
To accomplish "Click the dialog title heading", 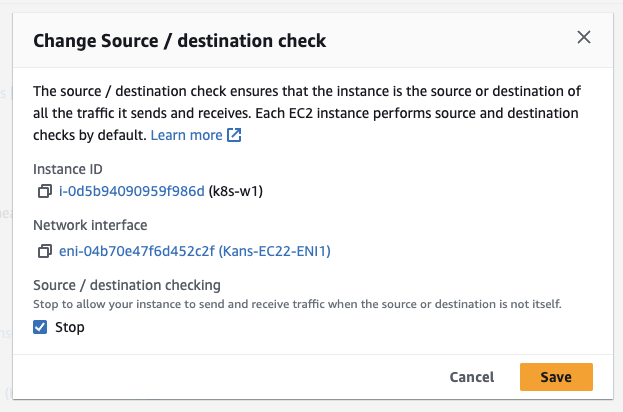I will coord(180,41).
